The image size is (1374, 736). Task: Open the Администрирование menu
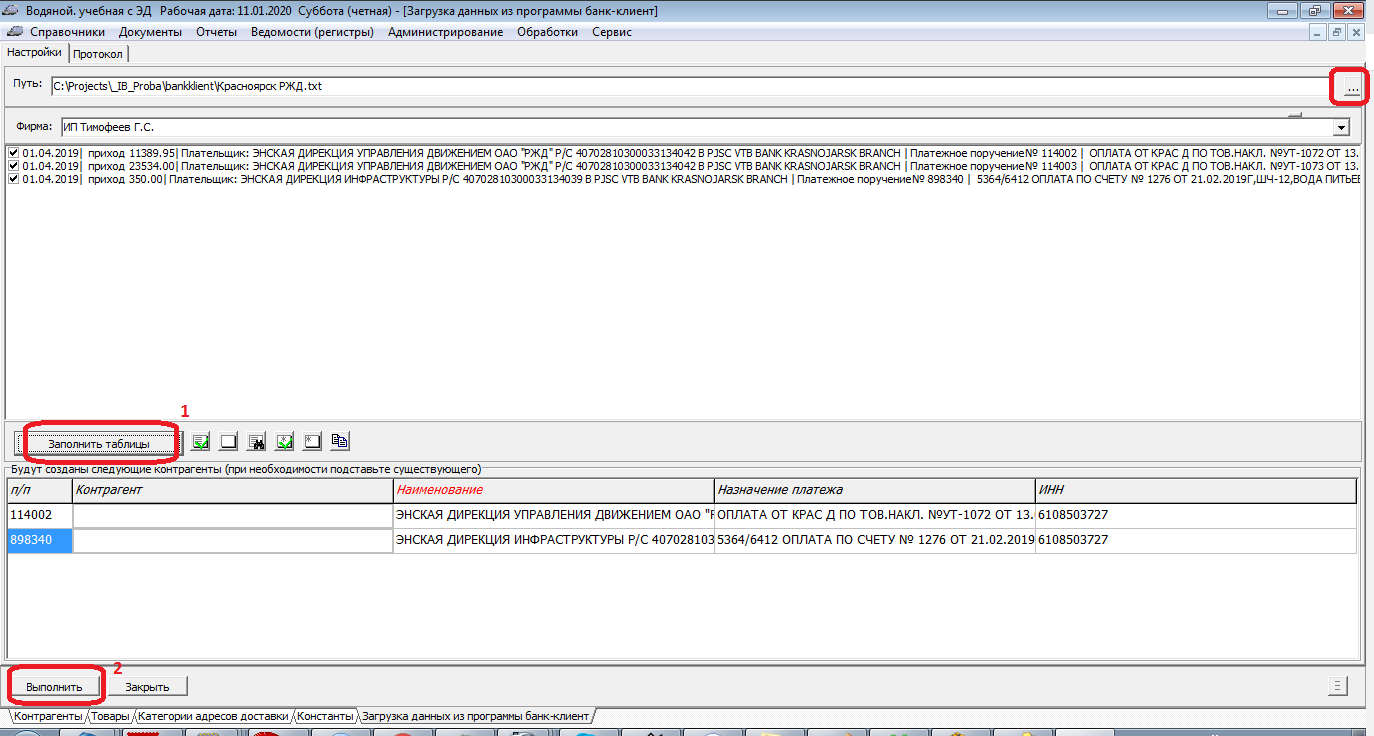click(x=445, y=32)
